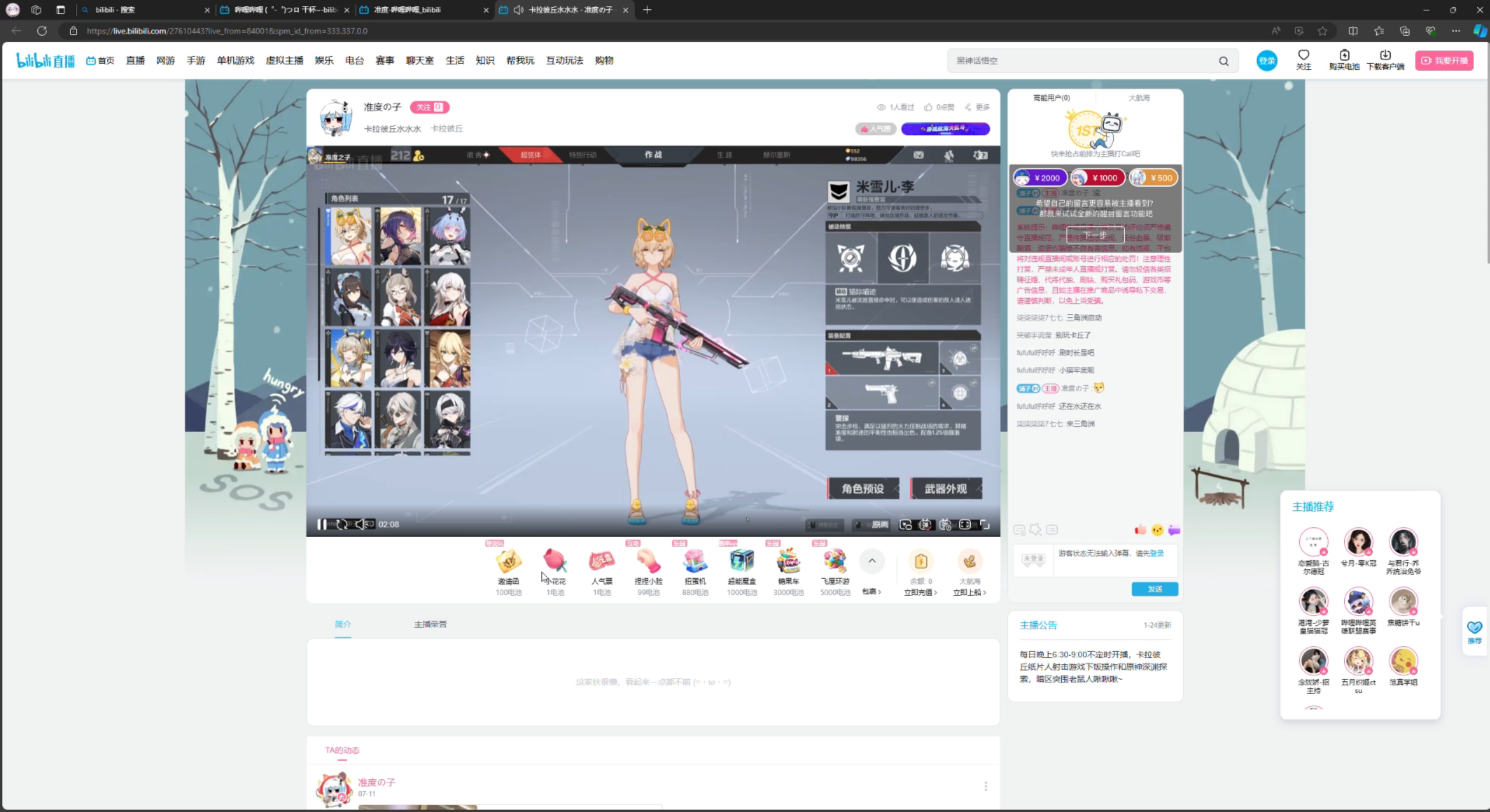The image size is (1490, 812).
Task: Open the post options three-dot menu
Action: tap(985, 786)
